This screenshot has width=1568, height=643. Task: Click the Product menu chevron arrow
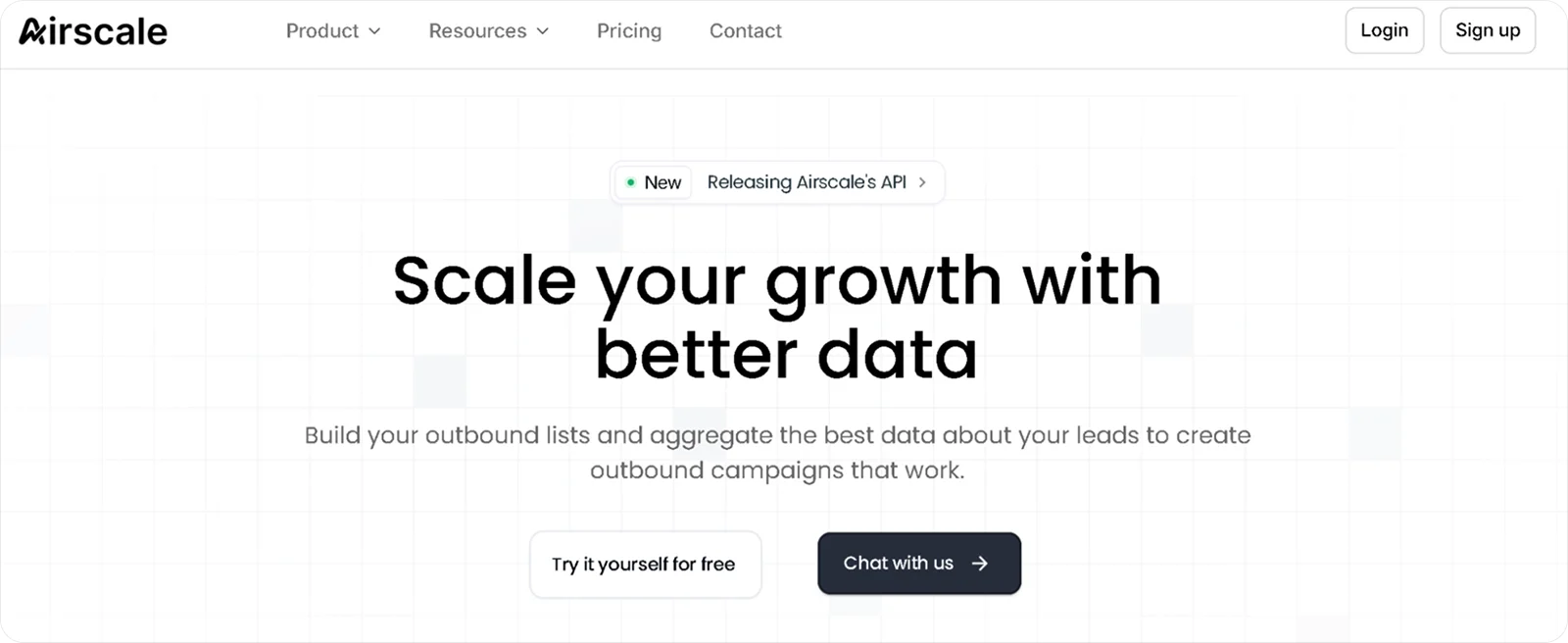[x=376, y=31]
